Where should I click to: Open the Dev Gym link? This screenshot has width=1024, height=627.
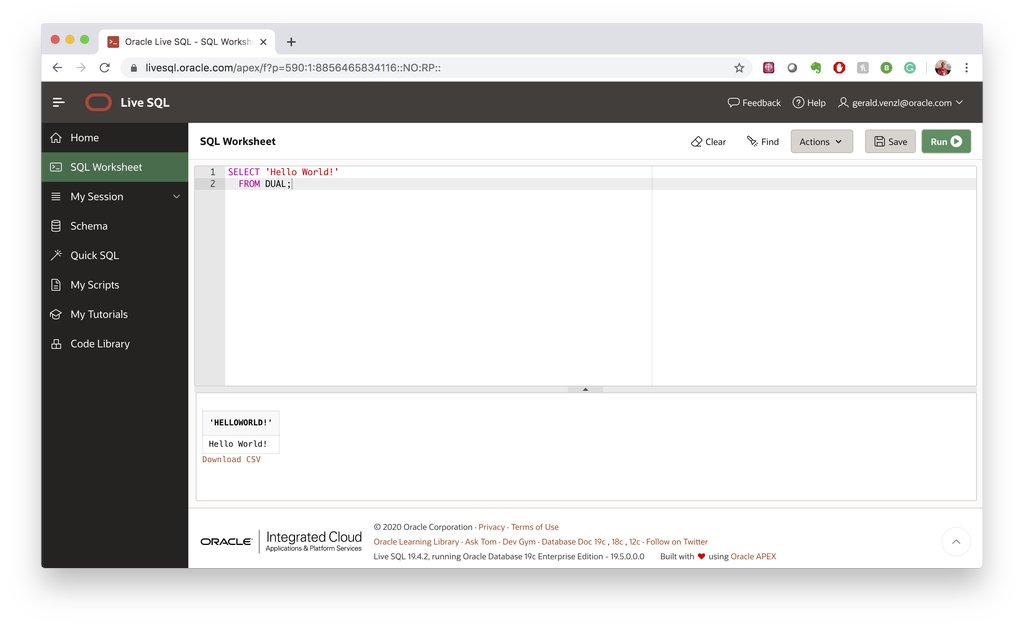pyautogui.click(x=519, y=542)
